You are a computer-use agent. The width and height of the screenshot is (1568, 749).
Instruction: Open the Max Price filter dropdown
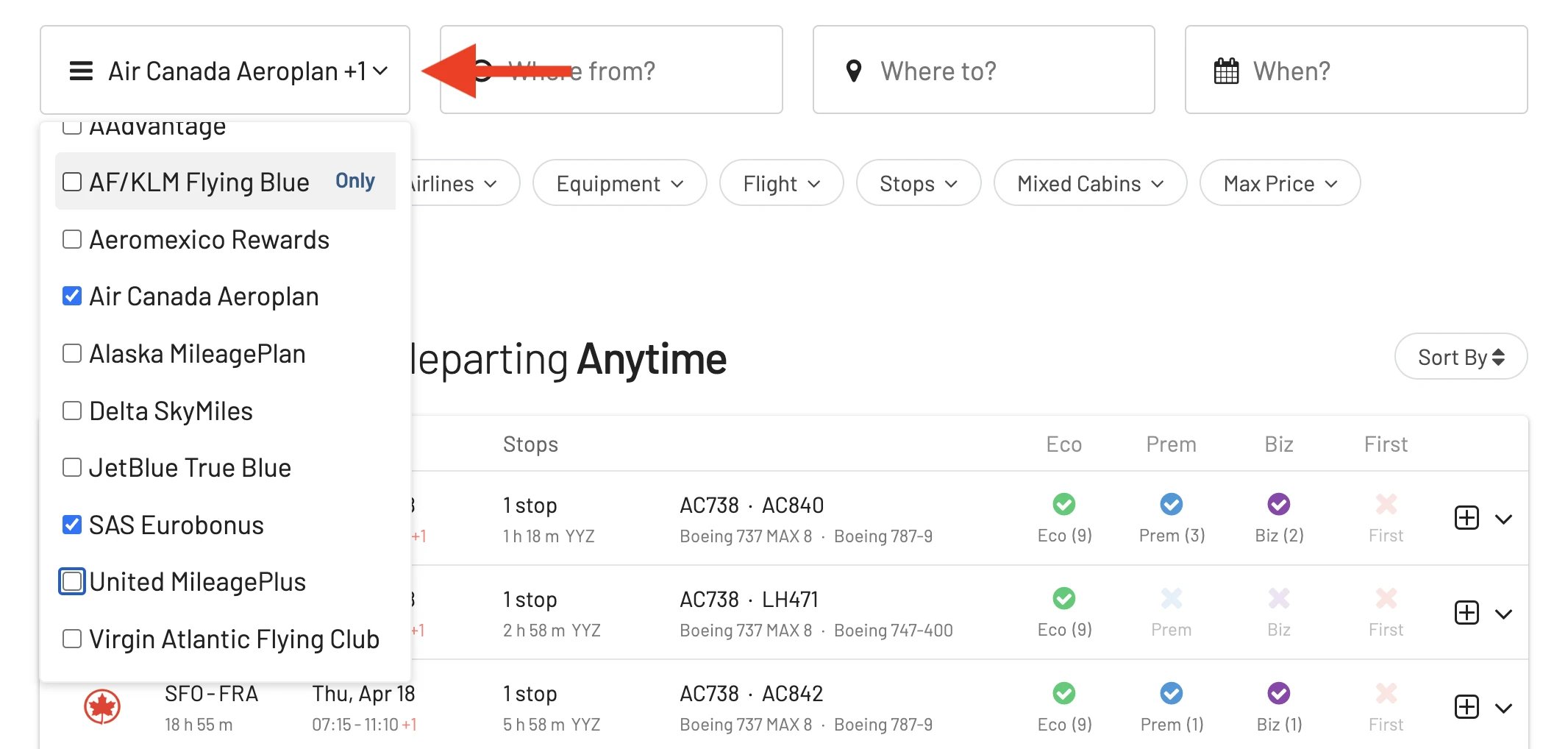pos(1280,183)
